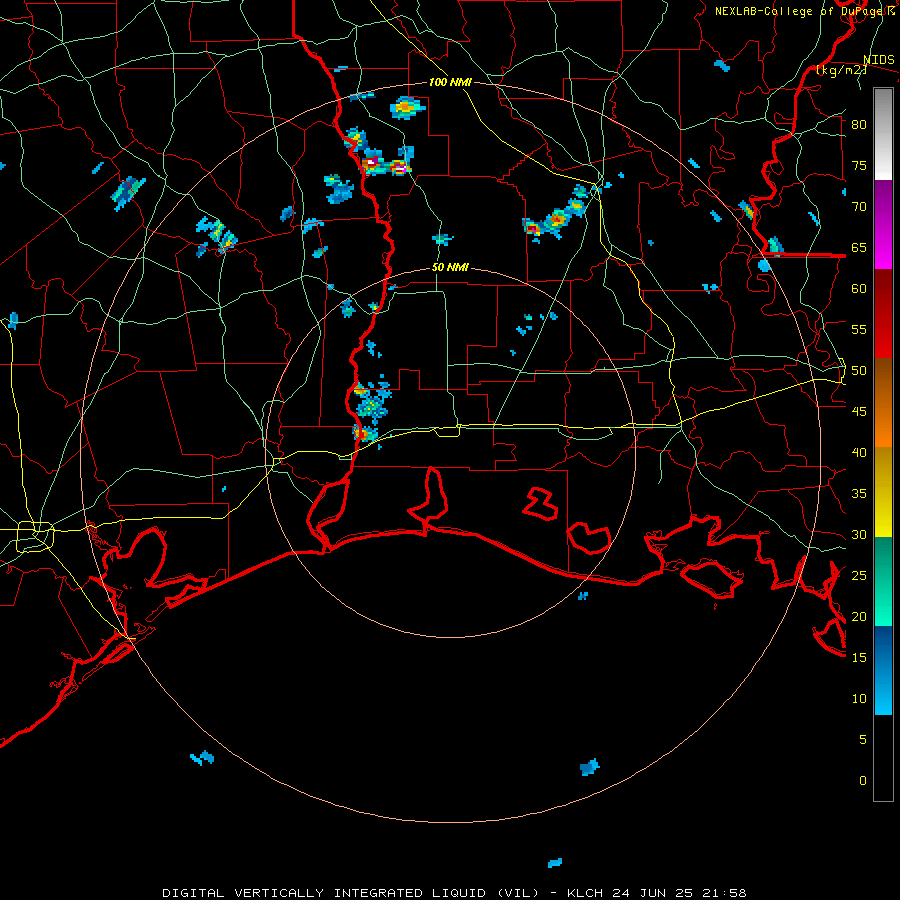Click the 100 NMI range ring label
Screen dimensions: 900x900
point(450,82)
